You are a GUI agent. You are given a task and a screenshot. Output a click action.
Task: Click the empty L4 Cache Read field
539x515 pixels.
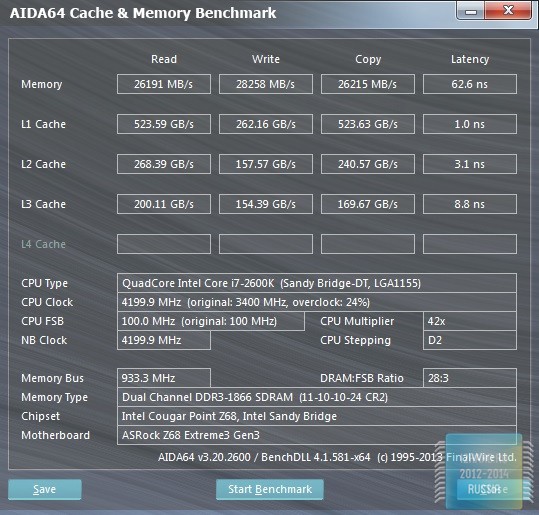(164, 244)
